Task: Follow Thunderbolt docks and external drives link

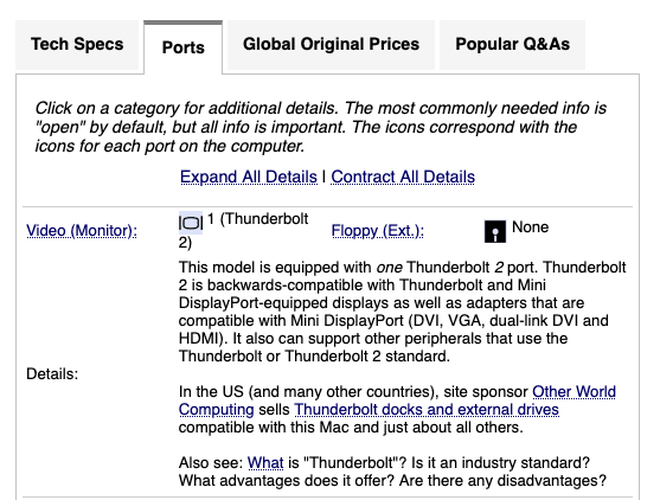Action: (x=426, y=410)
